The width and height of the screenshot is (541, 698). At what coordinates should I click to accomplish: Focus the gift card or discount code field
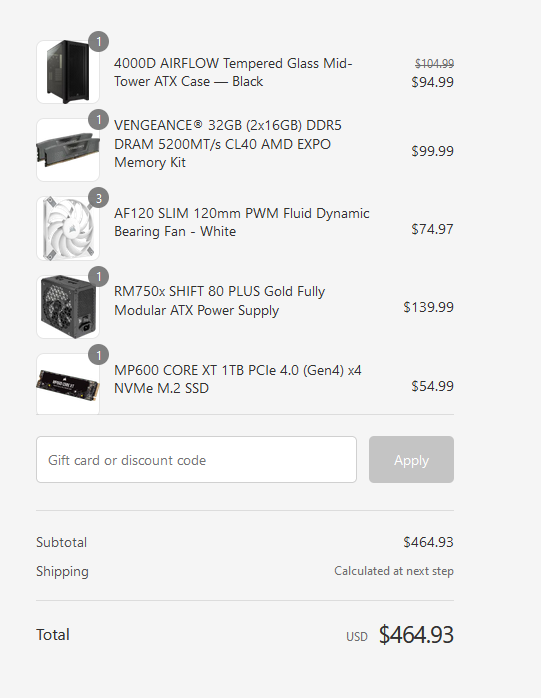pyautogui.click(x=196, y=459)
